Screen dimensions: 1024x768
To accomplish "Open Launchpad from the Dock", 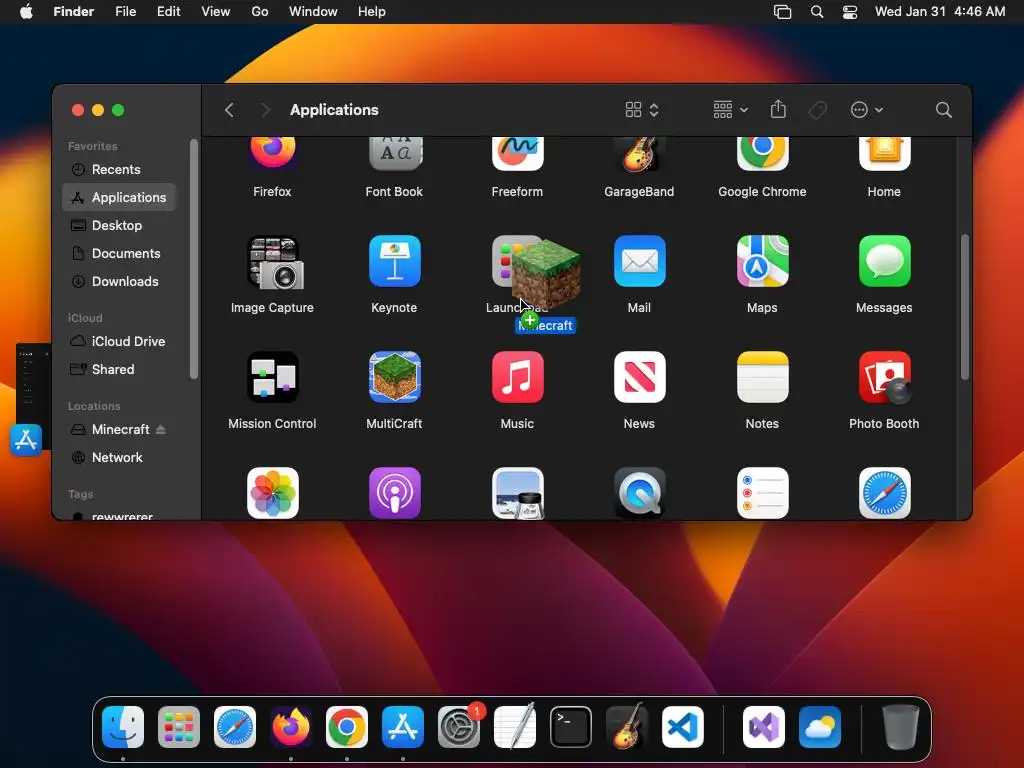I will click(179, 727).
